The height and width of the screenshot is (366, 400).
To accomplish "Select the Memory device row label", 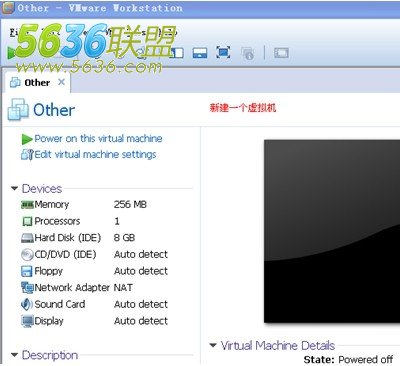I will click(x=52, y=204).
